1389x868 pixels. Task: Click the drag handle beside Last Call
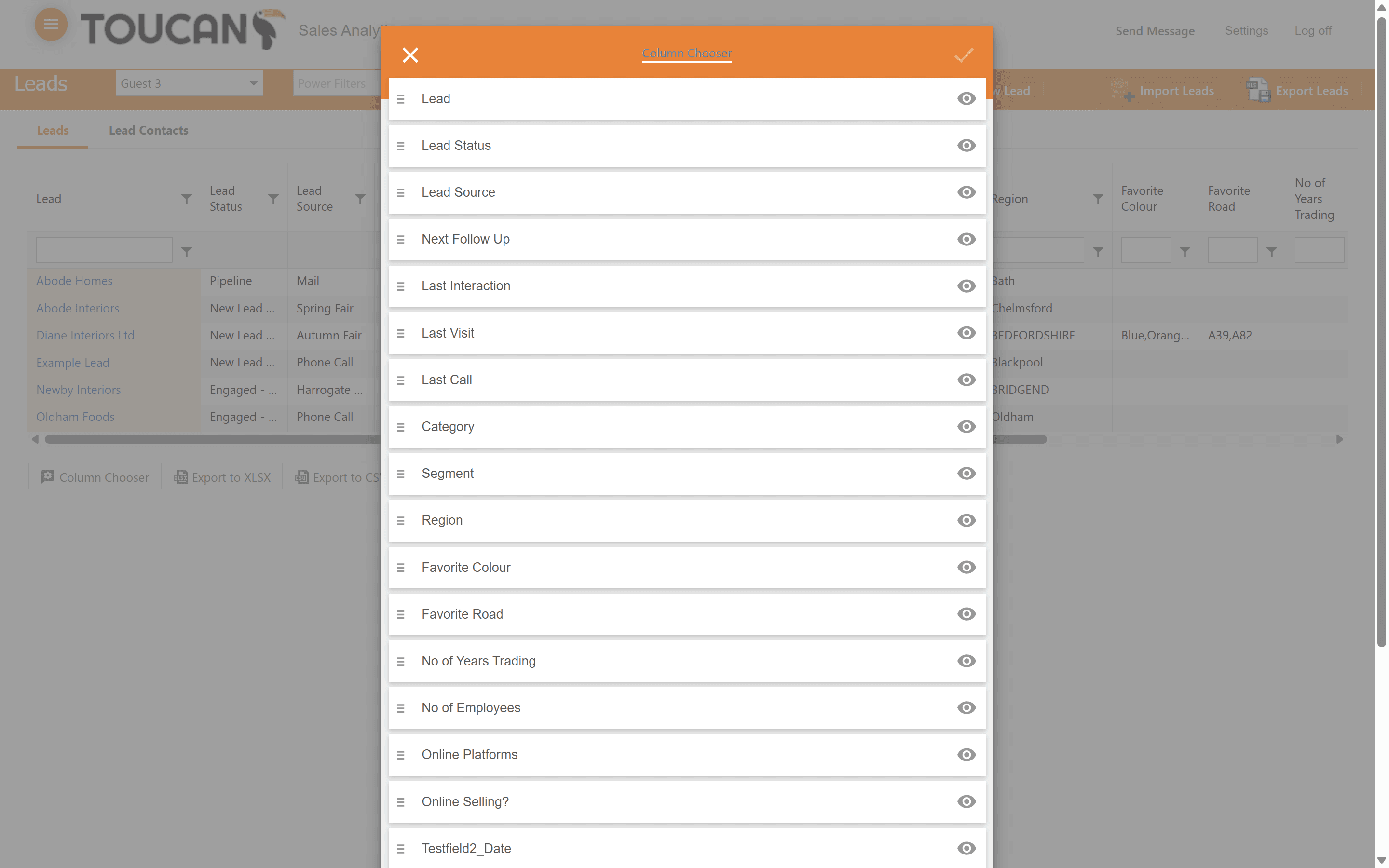coord(401,380)
